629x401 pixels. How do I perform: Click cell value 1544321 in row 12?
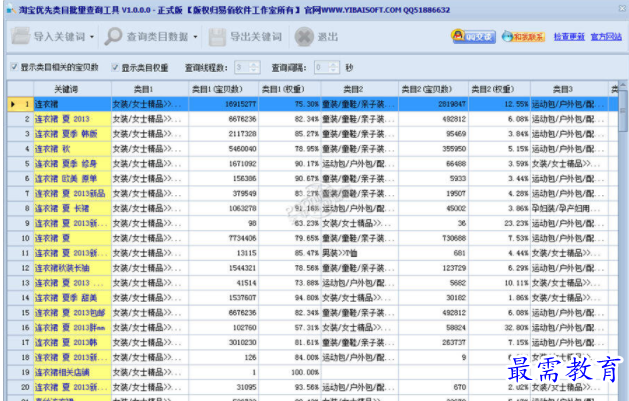223,268
